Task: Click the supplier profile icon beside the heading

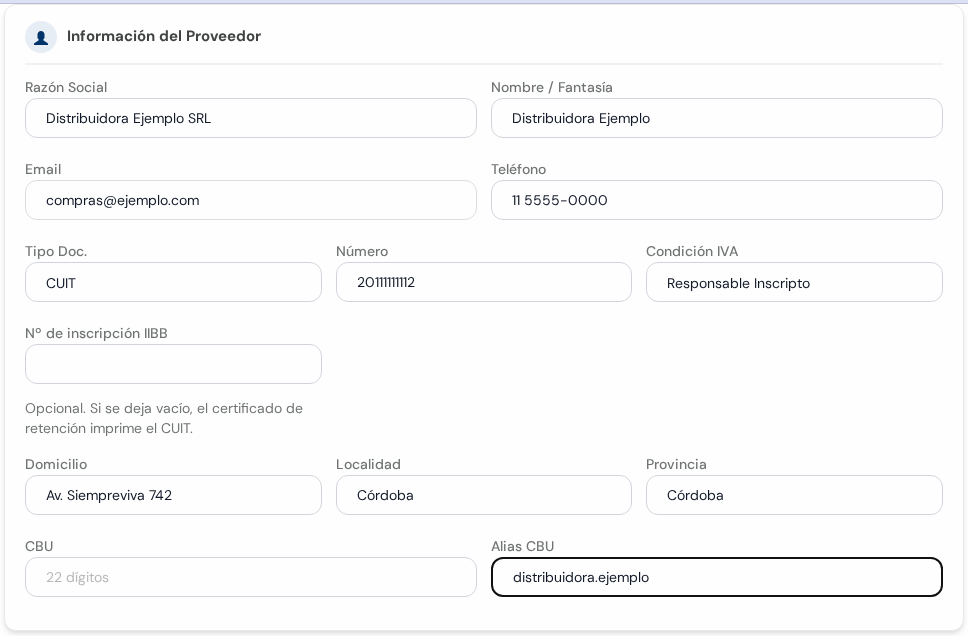Action: pyautogui.click(x=41, y=37)
